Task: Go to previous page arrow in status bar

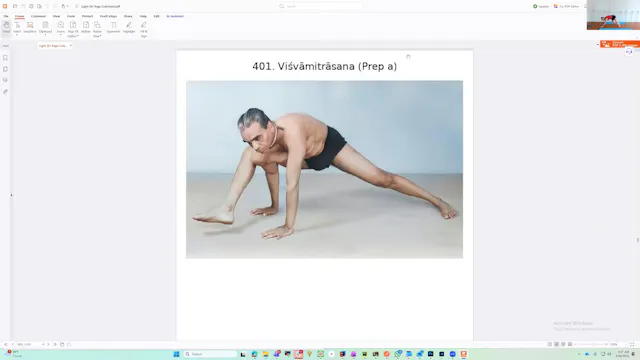Action: point(13,344)
